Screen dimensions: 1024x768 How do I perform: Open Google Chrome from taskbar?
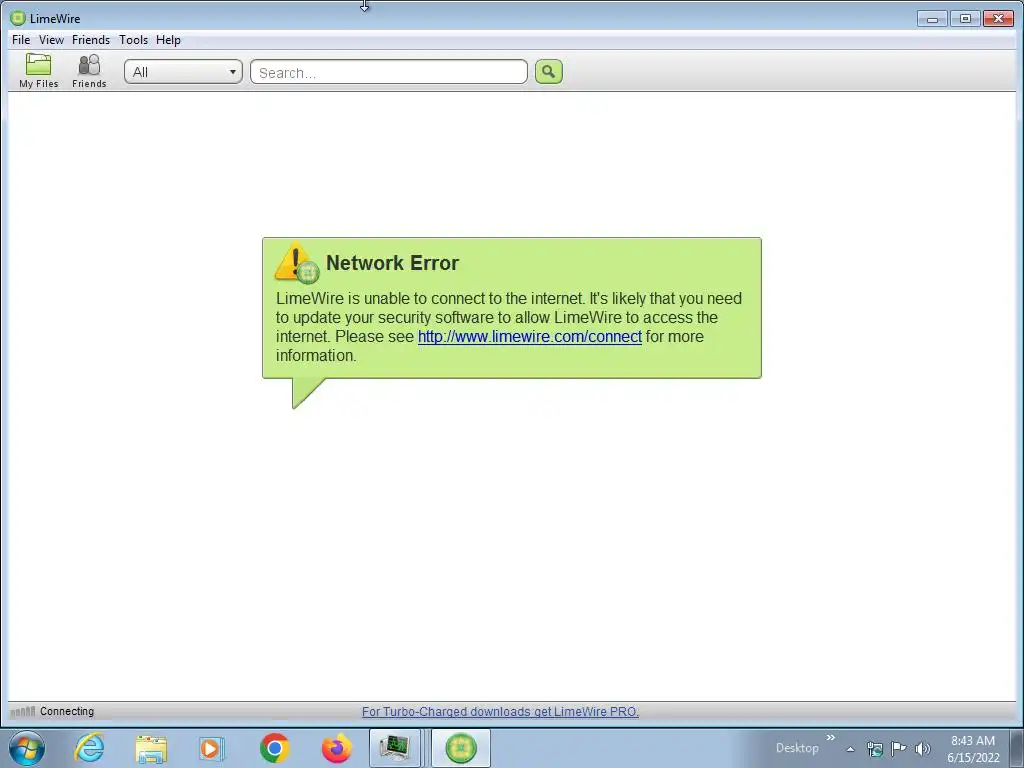pos(274,748)
